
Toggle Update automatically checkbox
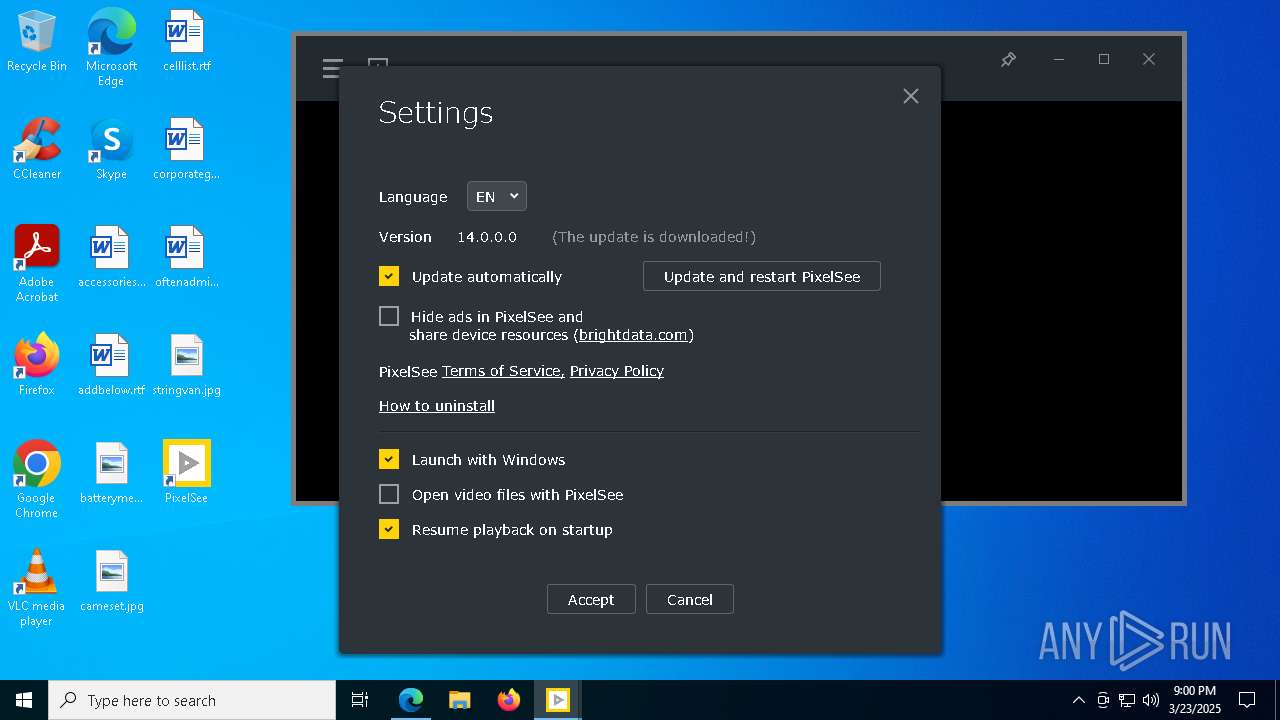(x=389, y=276)
